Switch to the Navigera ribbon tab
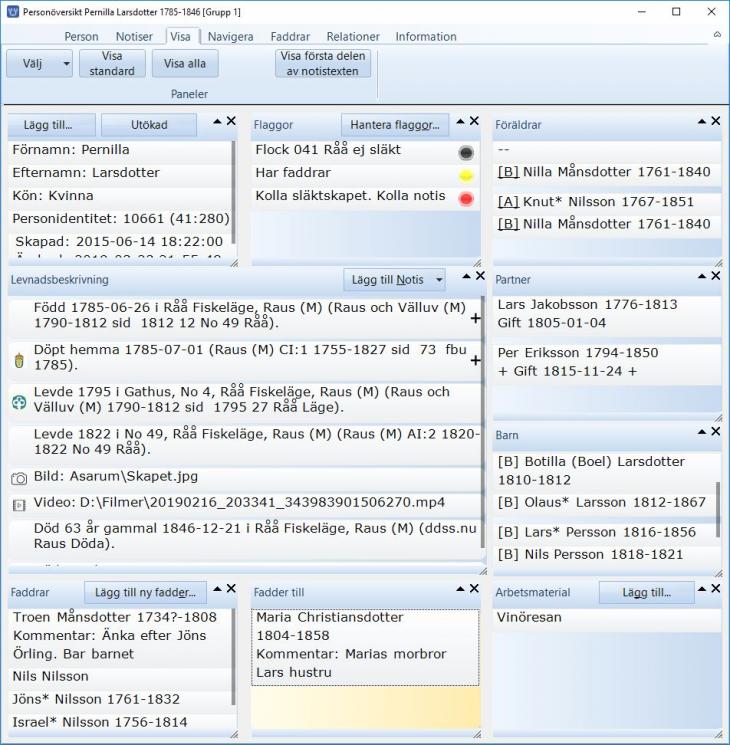The image size is (730, 745). click(x=231, y=37)
